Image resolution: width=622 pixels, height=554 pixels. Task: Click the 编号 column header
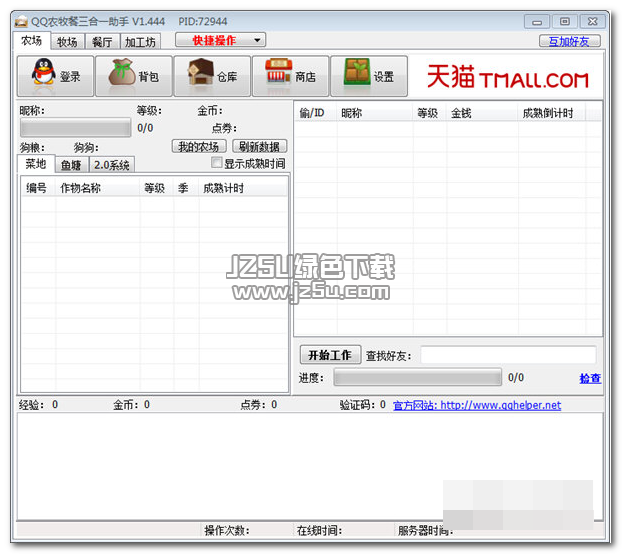[x=36, y=188]
